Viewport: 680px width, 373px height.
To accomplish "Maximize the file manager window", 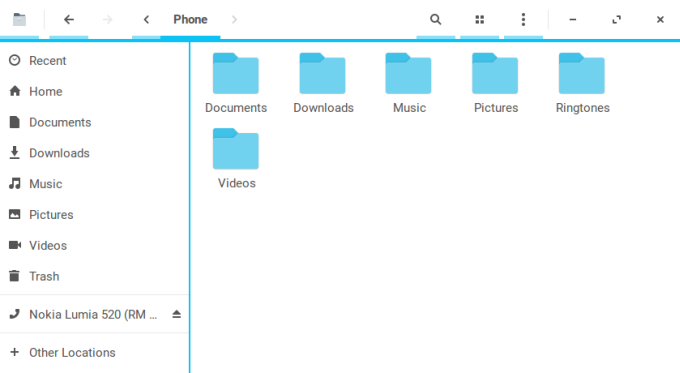I will (x=617, y=20).
